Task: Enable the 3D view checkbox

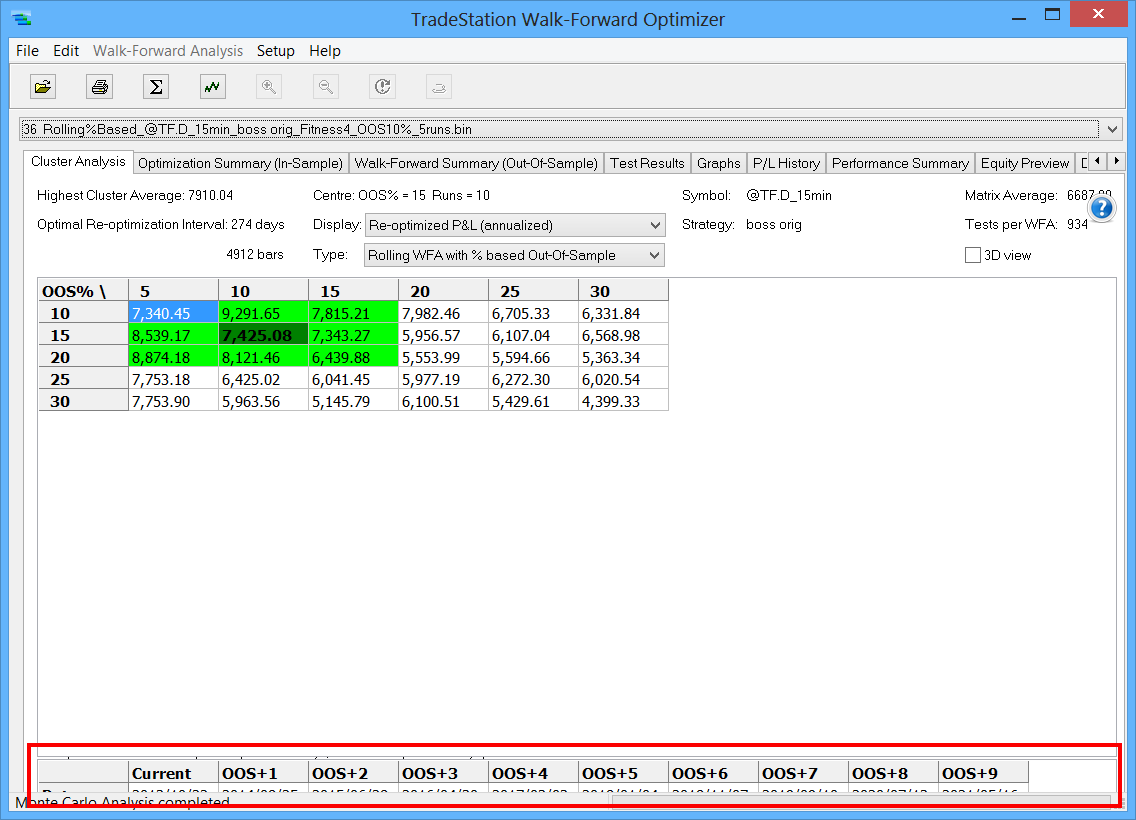Action: coord(972,255)
